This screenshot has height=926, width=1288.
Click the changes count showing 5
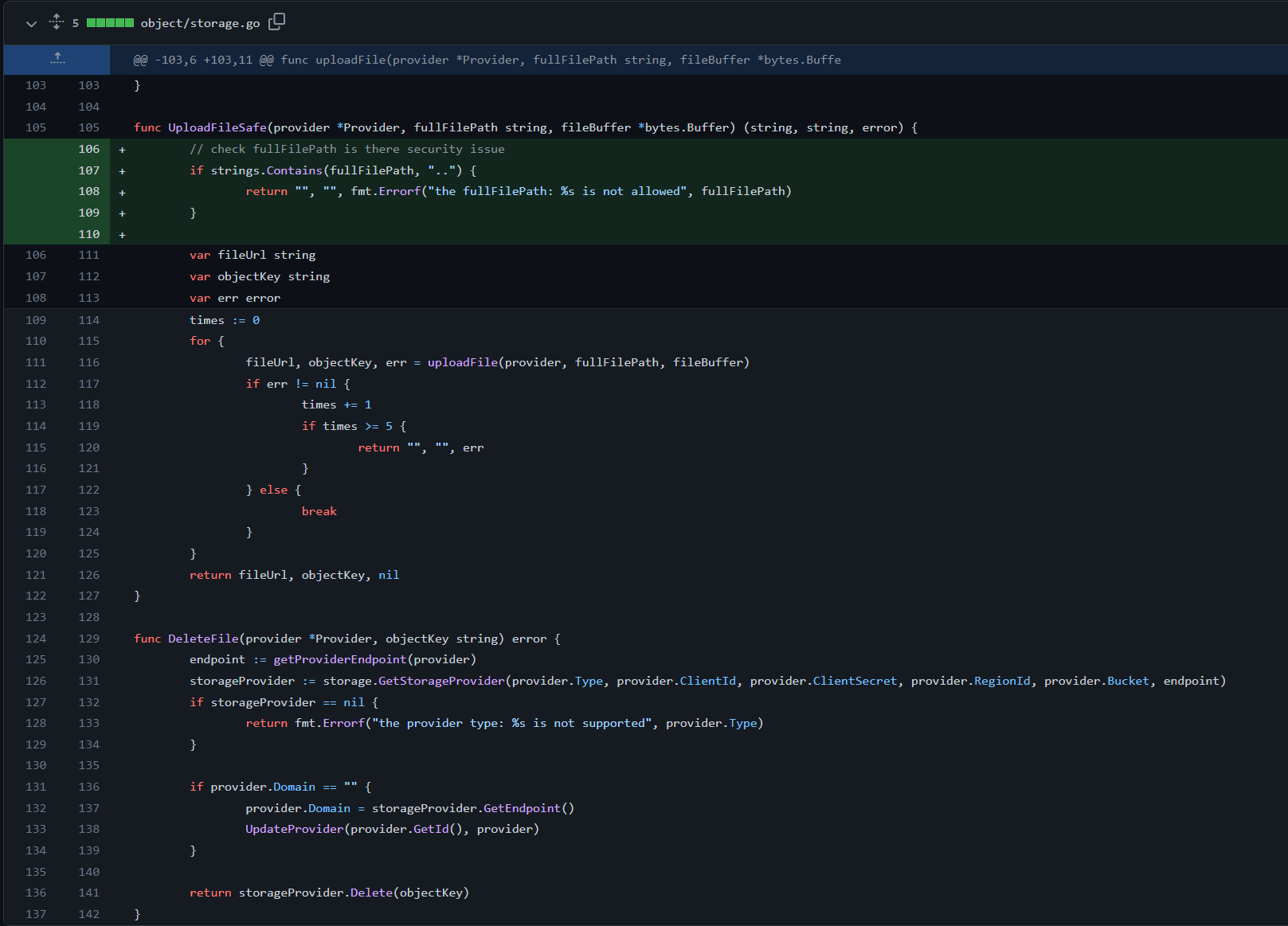pos(76,23)
